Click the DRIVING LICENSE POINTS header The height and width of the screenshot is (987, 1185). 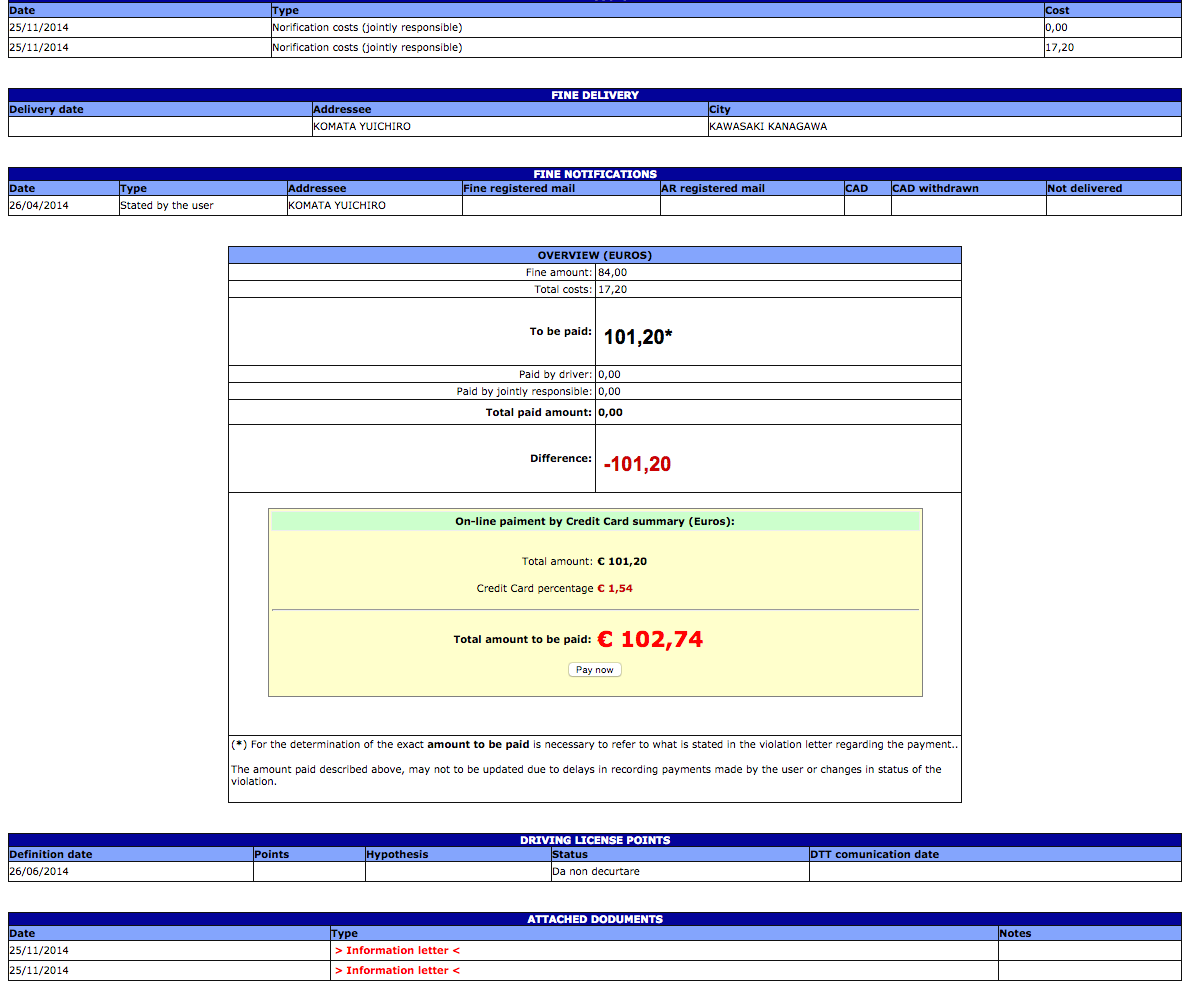[594, 840]
